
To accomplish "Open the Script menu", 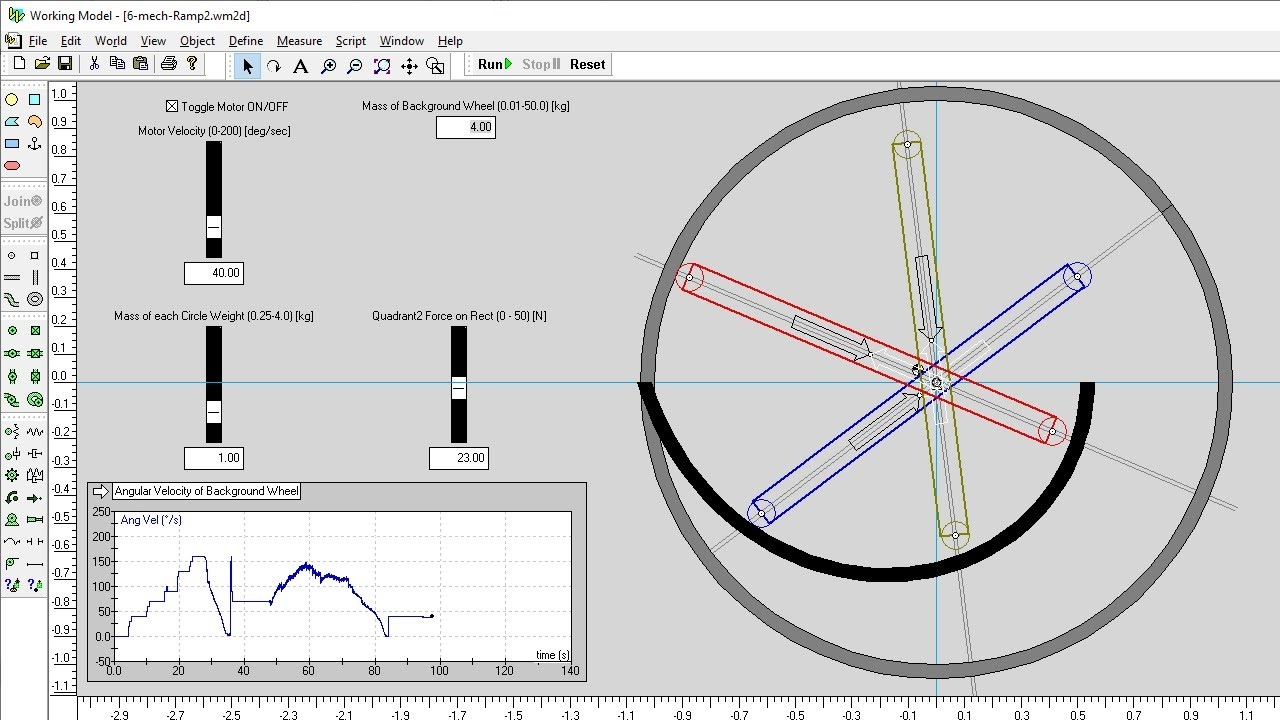I will 350,41.
